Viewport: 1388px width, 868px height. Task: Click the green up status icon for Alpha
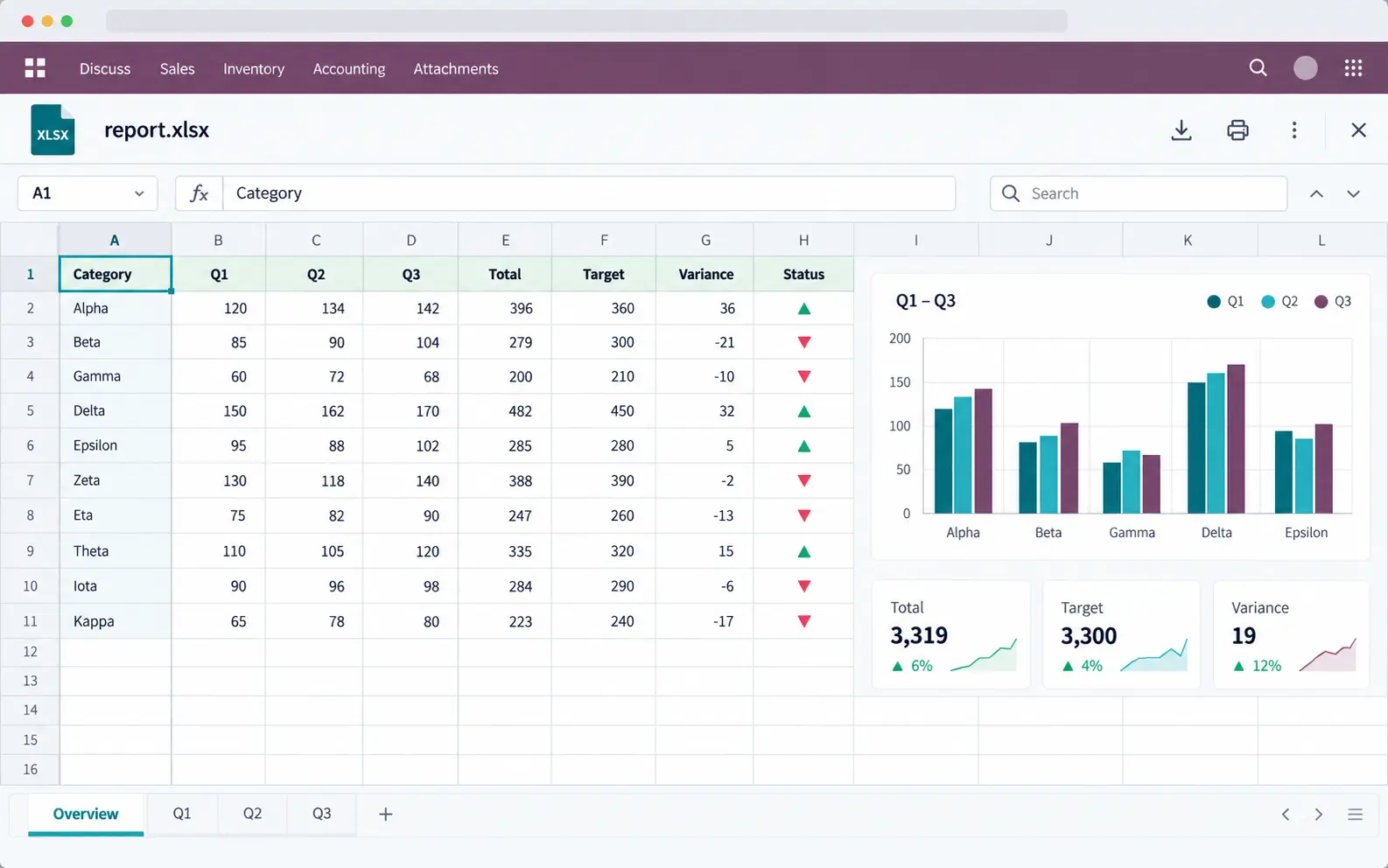pos(803,308)
